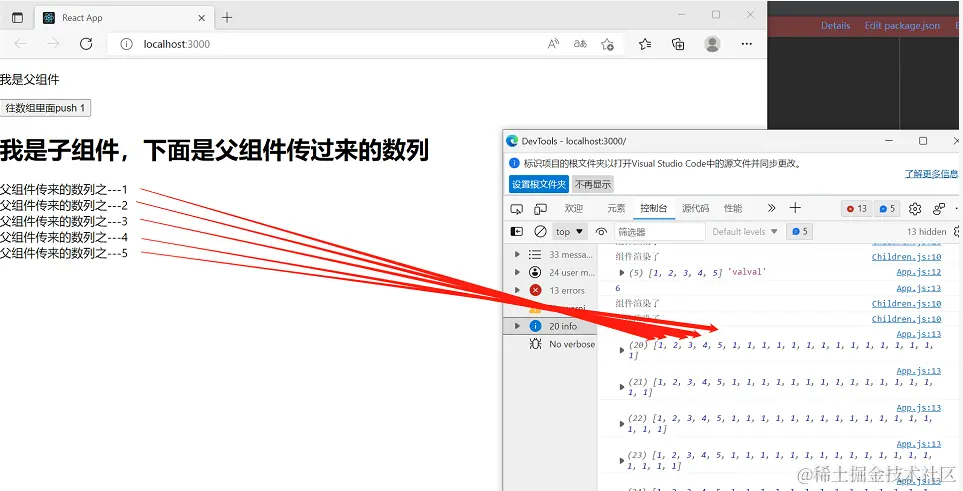
Task: Expand the (22) array log entry
Action: click(x=622, y=424)
